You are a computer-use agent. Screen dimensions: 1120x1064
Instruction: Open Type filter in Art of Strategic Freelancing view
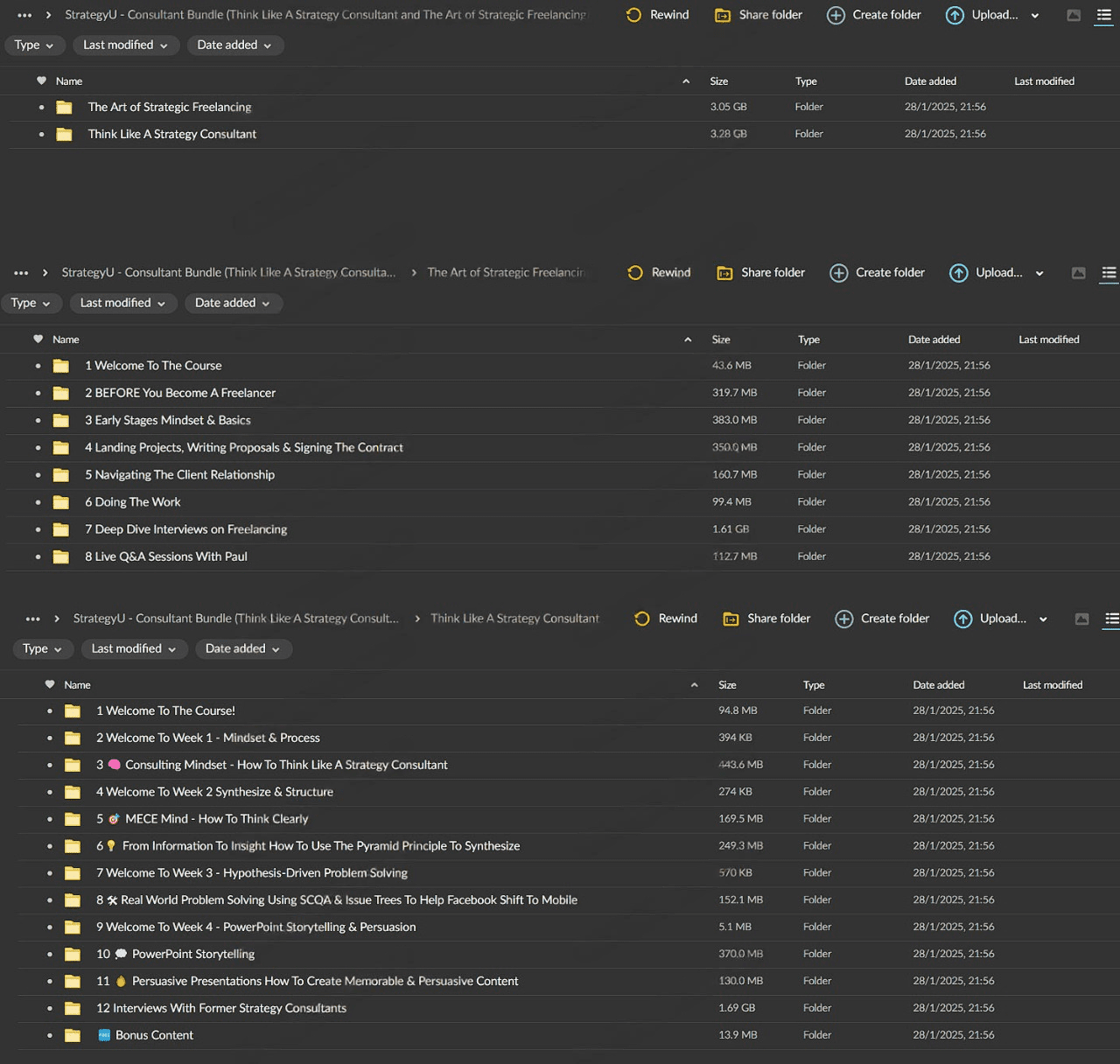(31, 304)
